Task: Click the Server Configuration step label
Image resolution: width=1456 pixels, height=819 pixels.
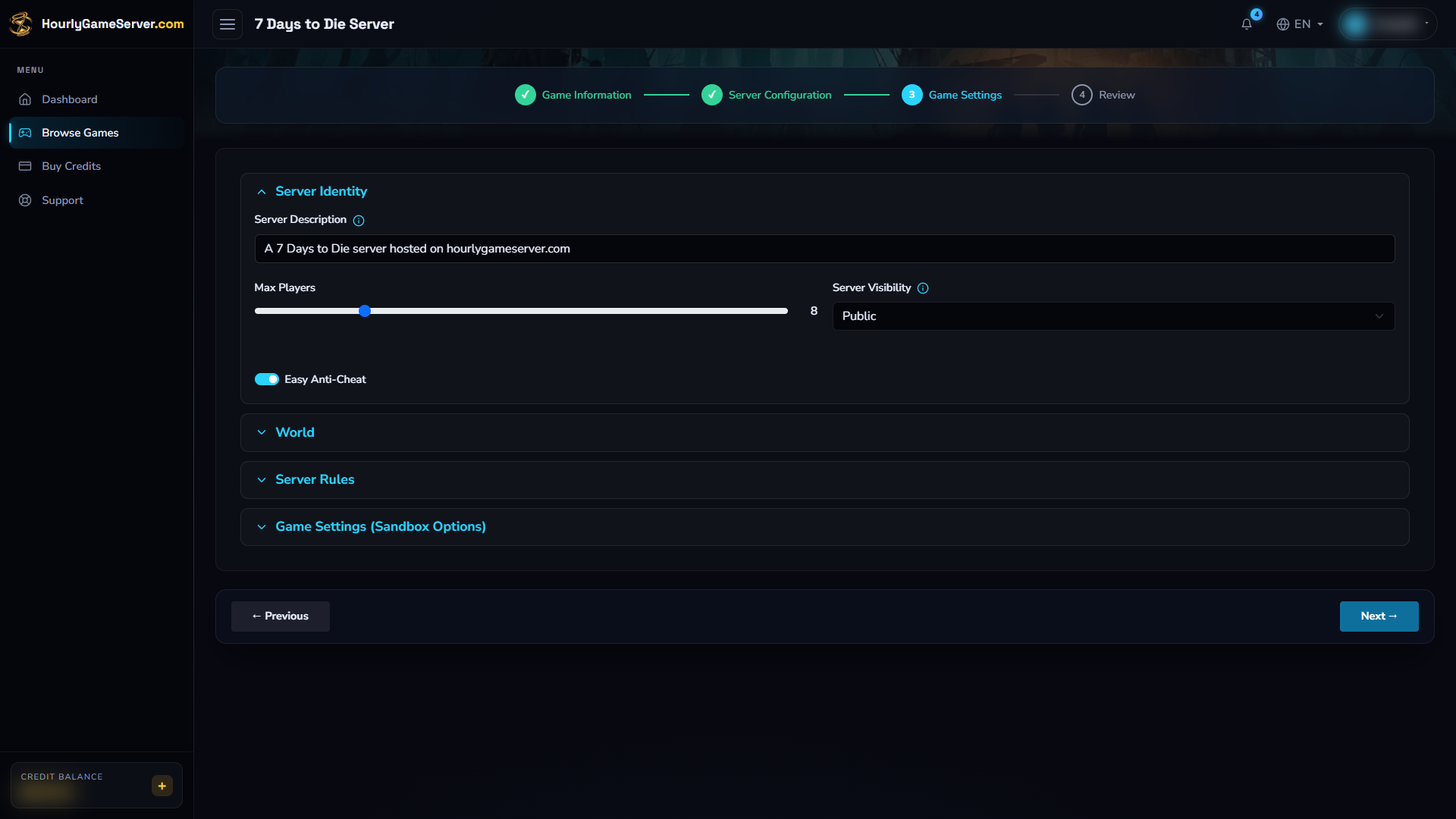Action: (780, 95)
